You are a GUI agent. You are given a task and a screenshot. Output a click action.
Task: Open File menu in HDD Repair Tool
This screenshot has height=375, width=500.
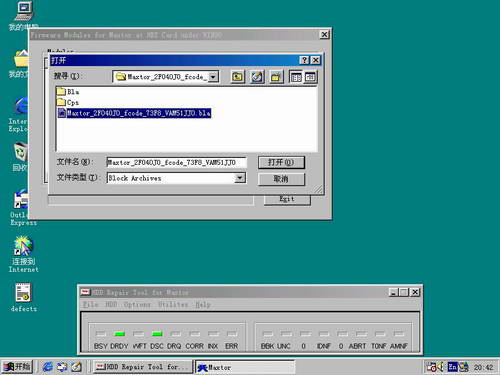click(x=91, y=304)
